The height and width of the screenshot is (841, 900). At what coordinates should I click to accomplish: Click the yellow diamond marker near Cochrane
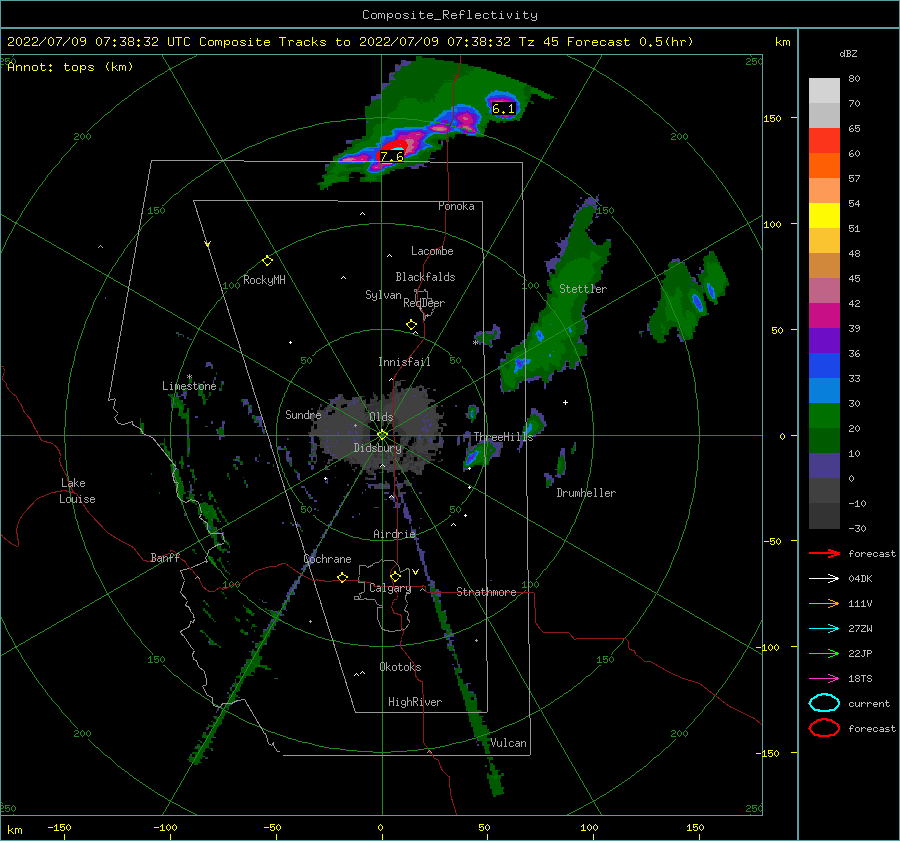point(342,577)
